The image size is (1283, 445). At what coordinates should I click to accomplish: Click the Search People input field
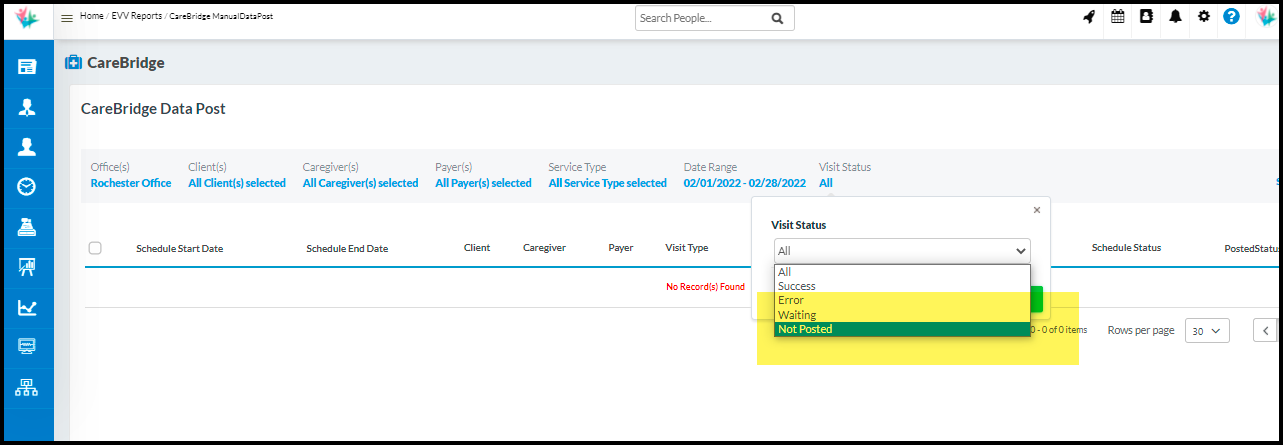pos(702,18)
